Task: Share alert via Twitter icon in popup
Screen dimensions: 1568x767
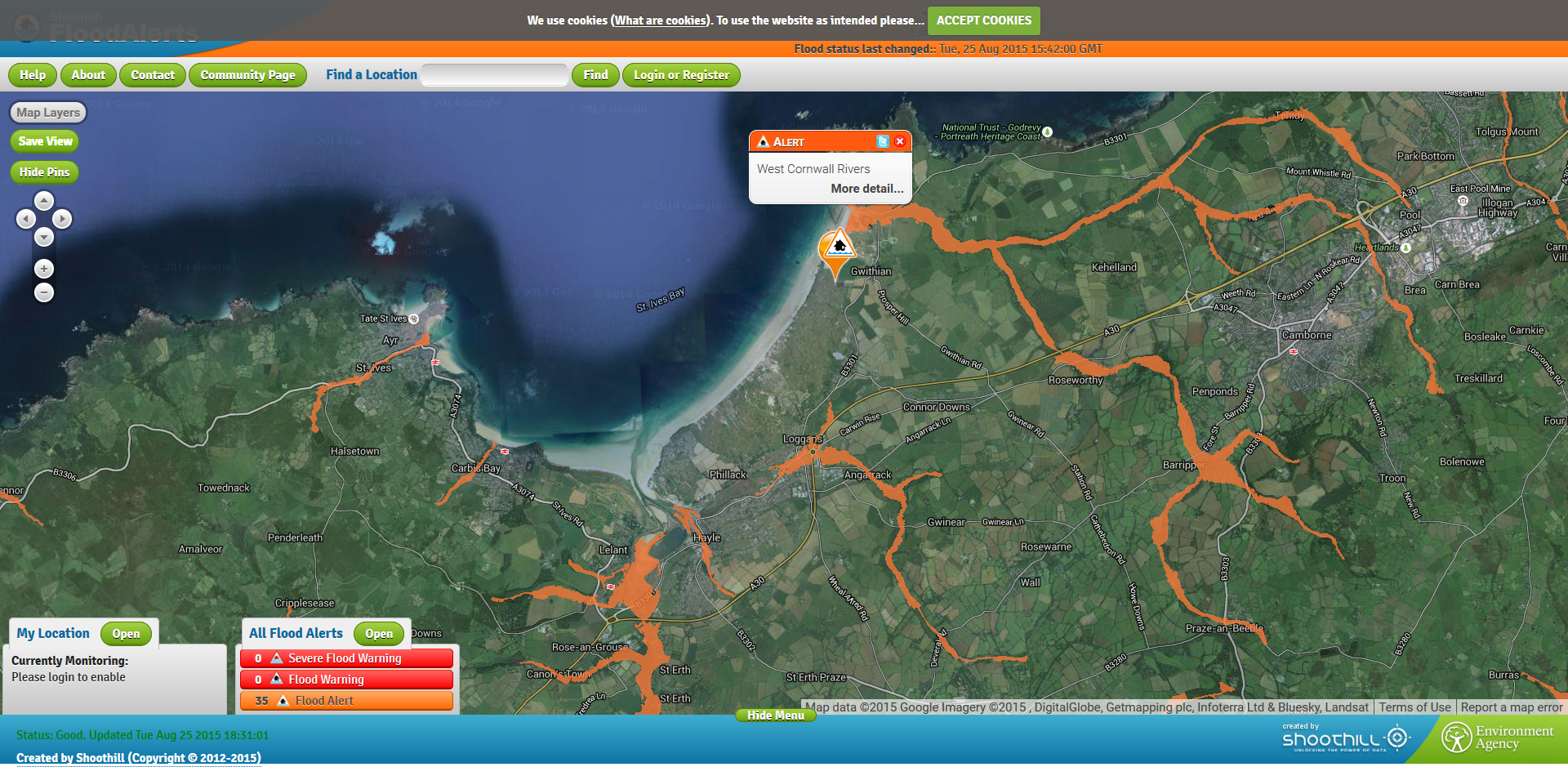Action: [x=882, y=141]
